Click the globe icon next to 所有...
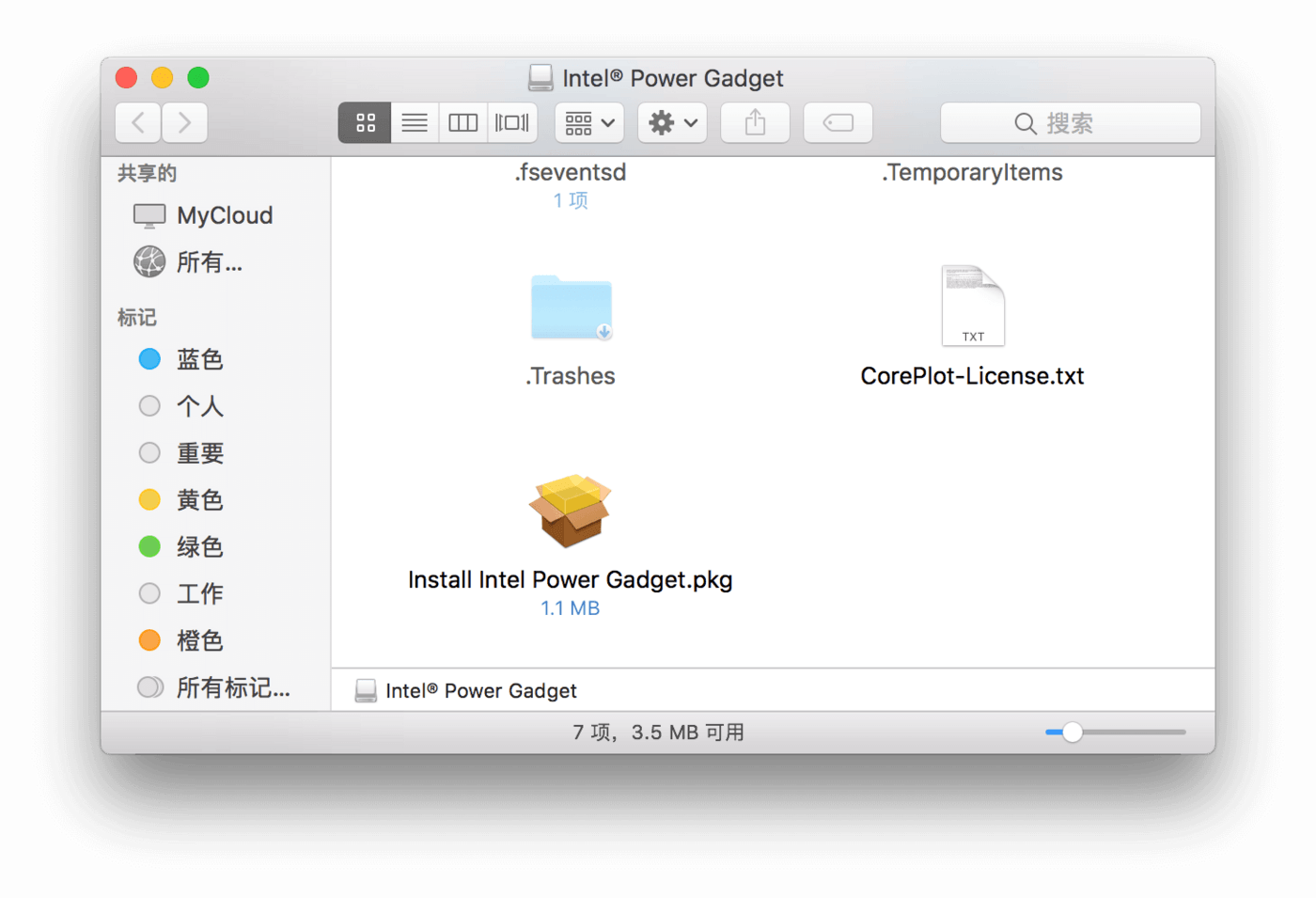Image resolution: width=1316 pixels, height=898 pixels. [149, 261]
